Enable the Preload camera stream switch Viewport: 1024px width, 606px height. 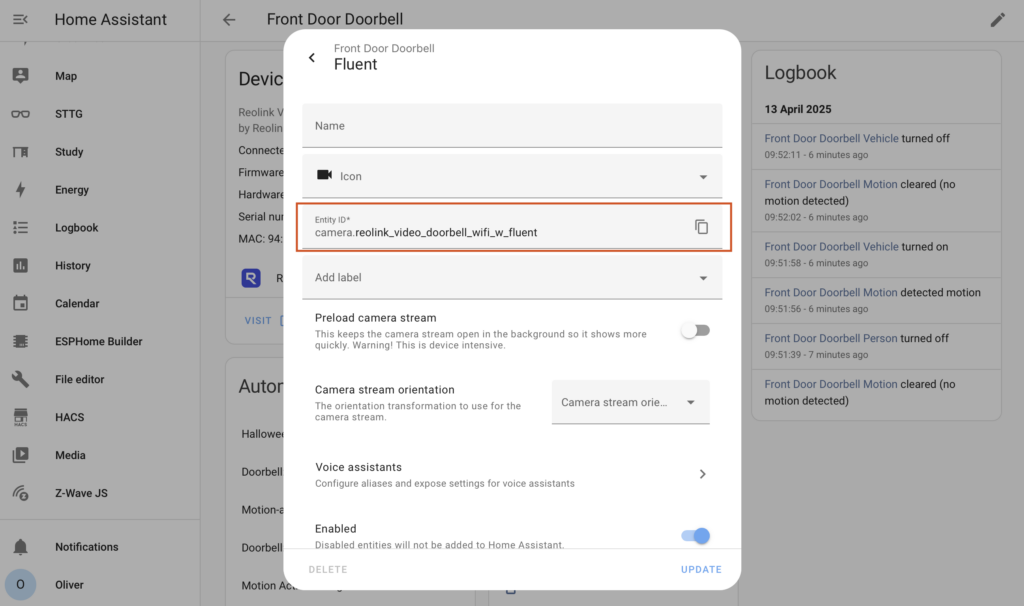click(x=695, y=330)
